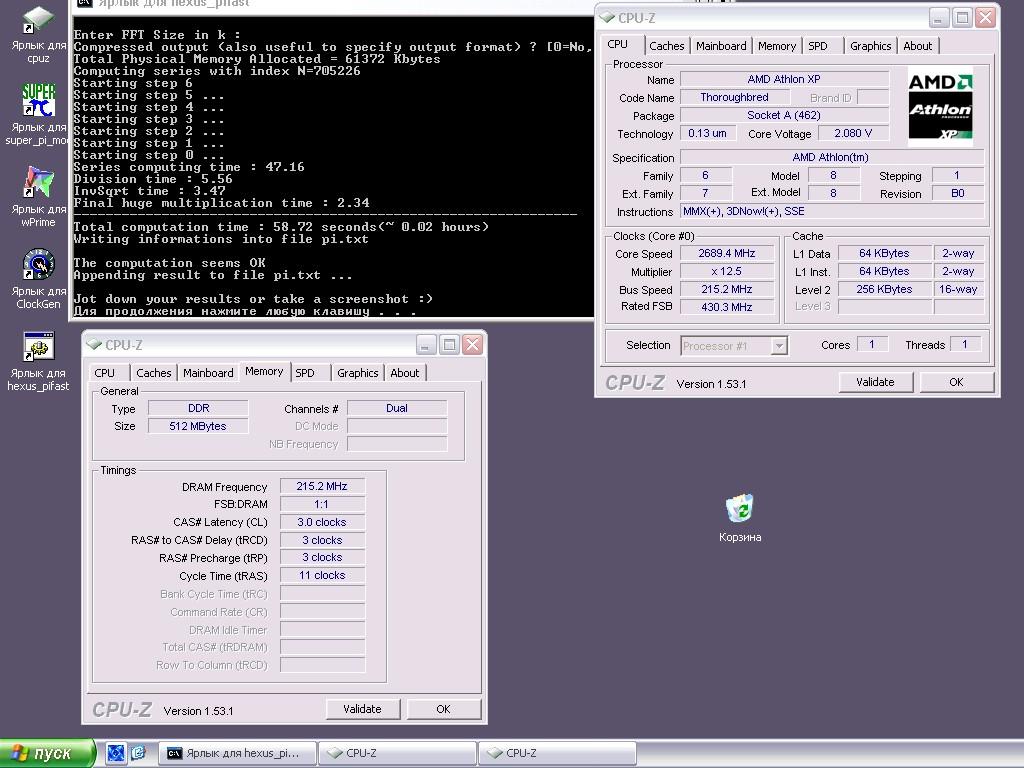
Task: Switch to Memory tab in CPU window
Action: click(776, 46)
